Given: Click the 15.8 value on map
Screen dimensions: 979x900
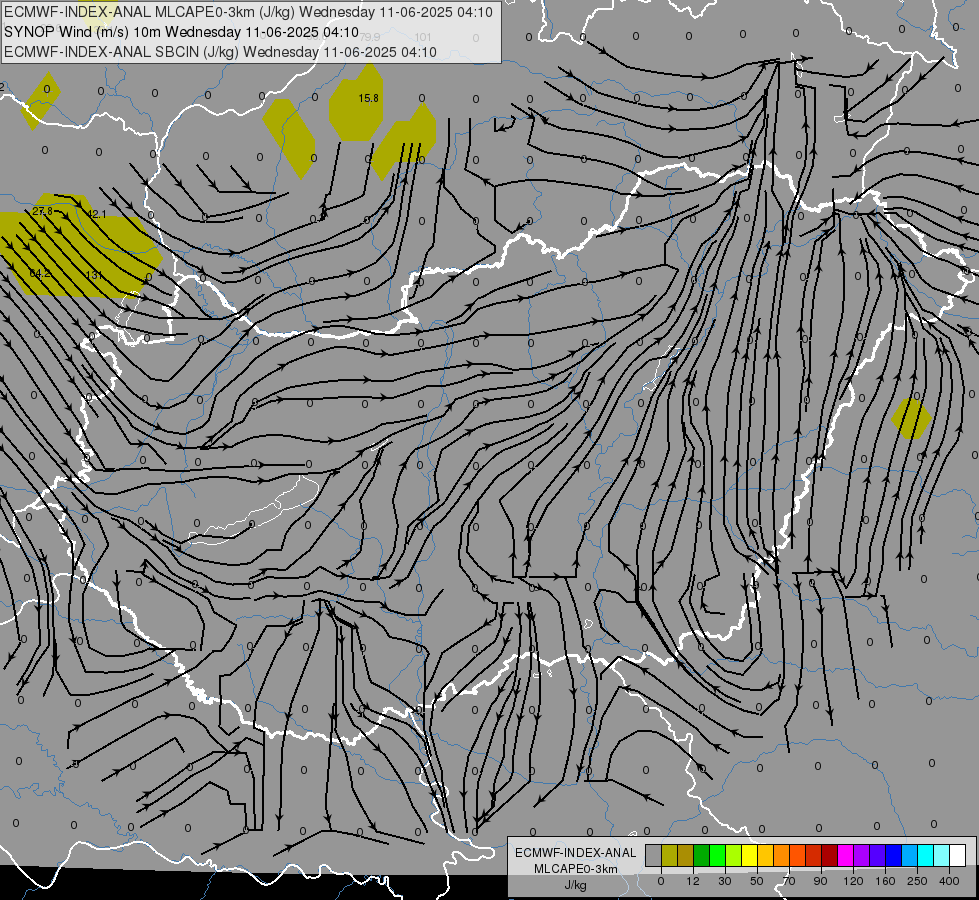Looking at the screenshot, I should pos(368,98).
